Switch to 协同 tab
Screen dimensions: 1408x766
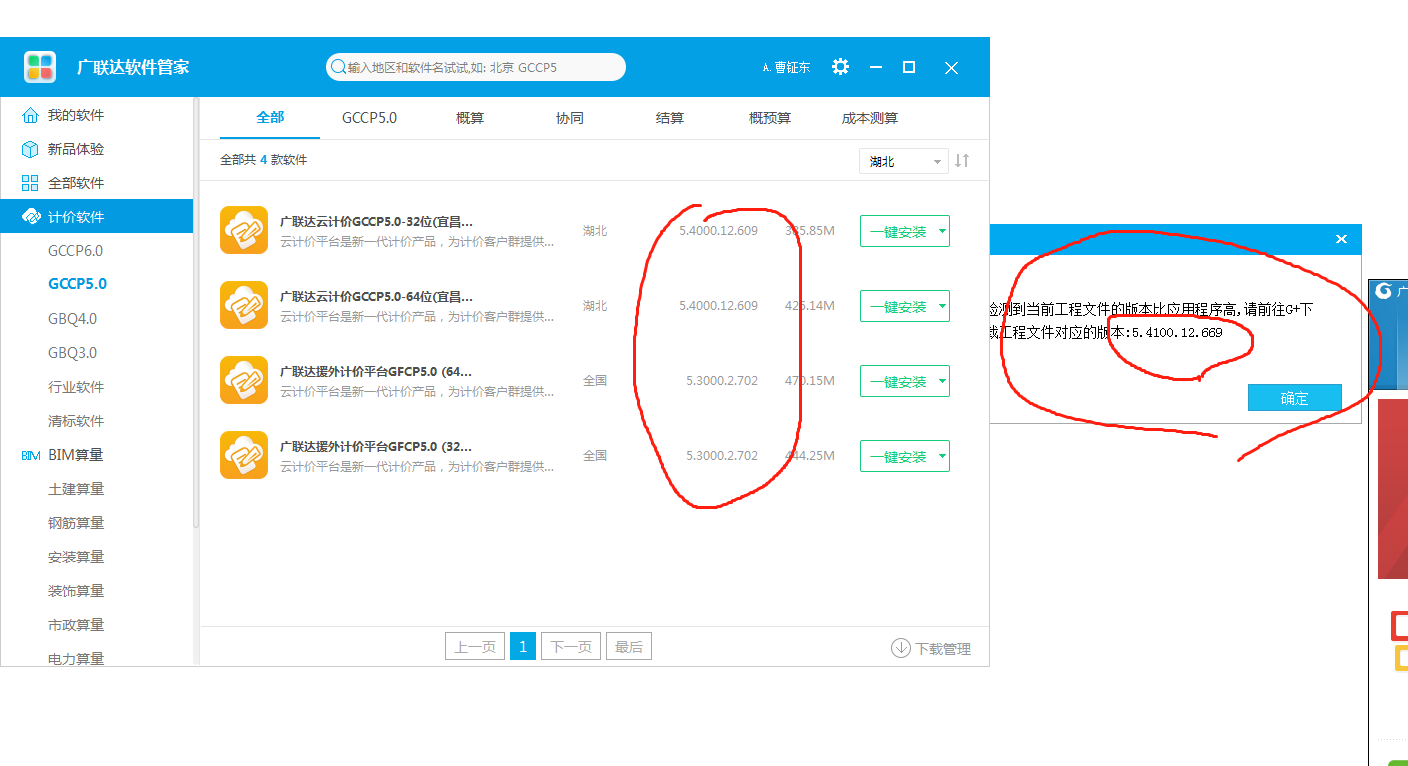coord(570,118)
